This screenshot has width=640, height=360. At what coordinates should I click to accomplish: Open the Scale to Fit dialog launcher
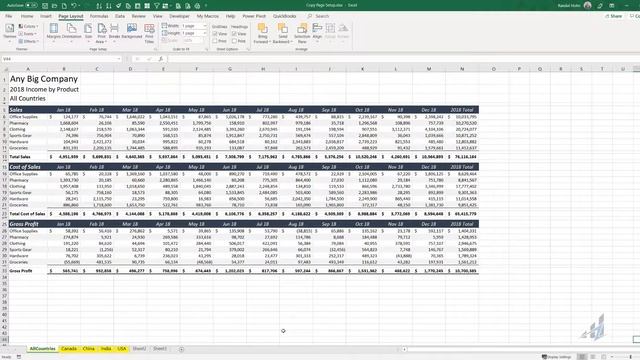pyautogui.click(x=206, y=49)
